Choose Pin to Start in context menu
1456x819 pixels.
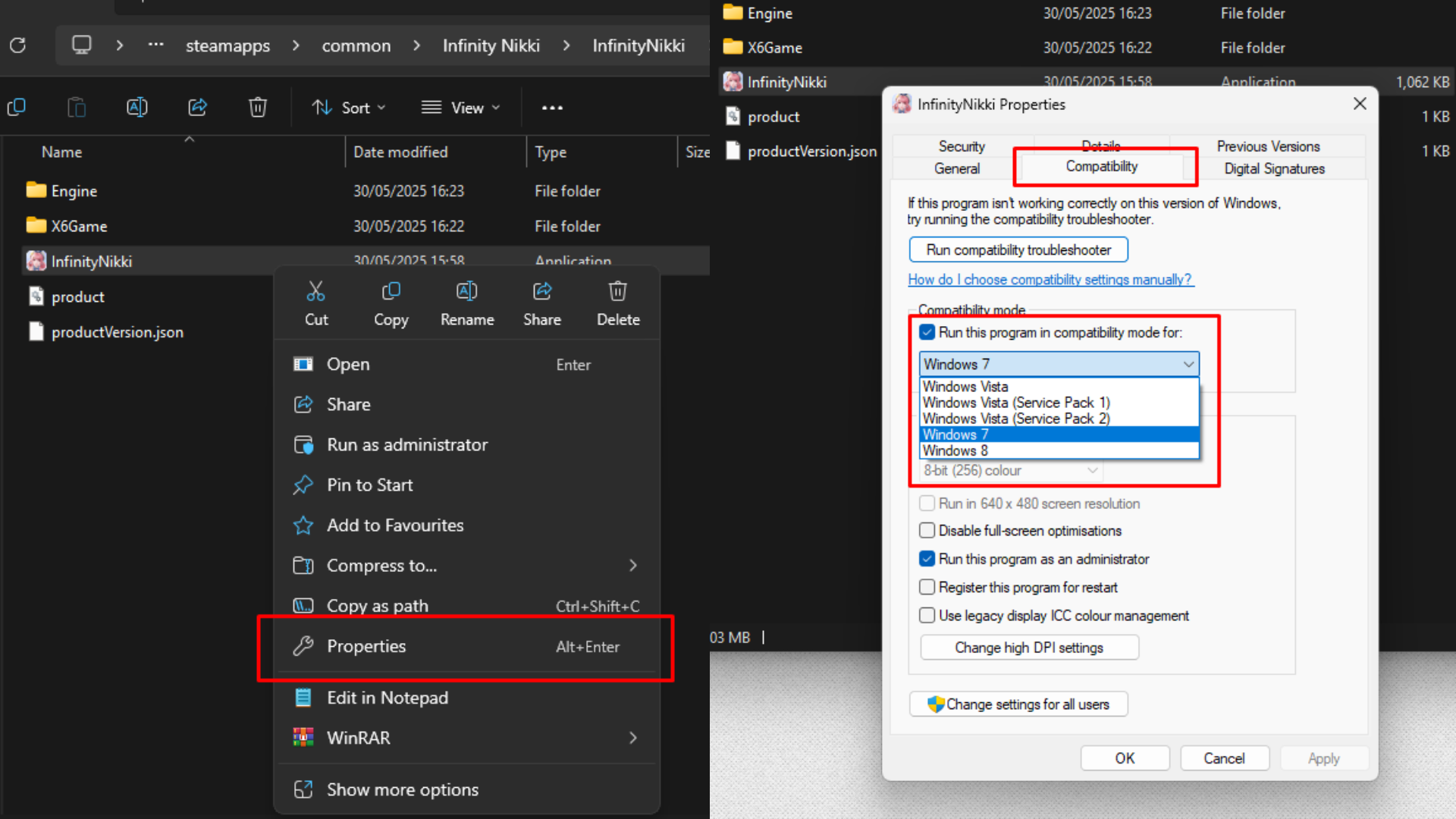(466, 485)
